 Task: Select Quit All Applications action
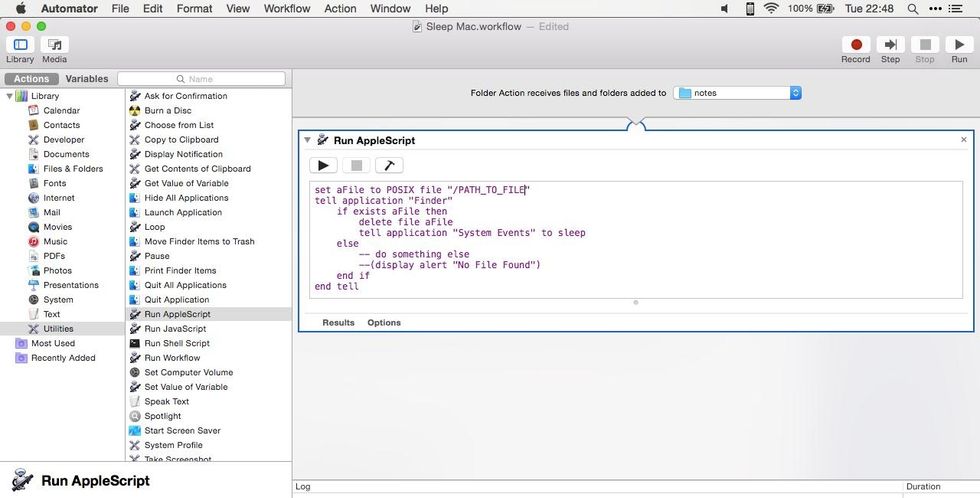[186, 285]
